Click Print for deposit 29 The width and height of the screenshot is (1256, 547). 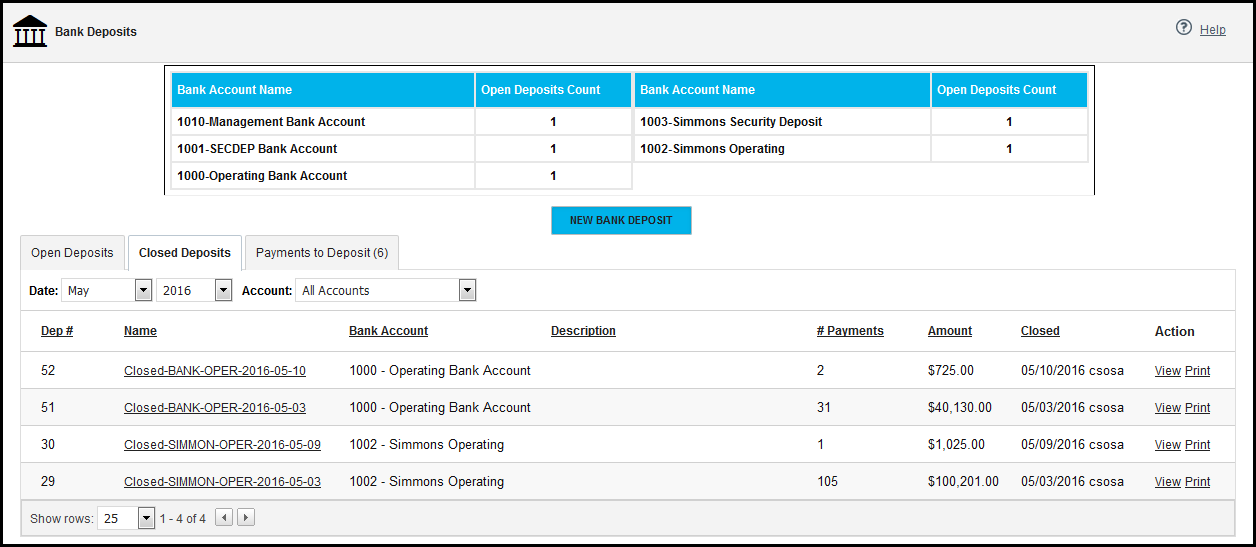pyautogui.click(x=1197, y=482)
